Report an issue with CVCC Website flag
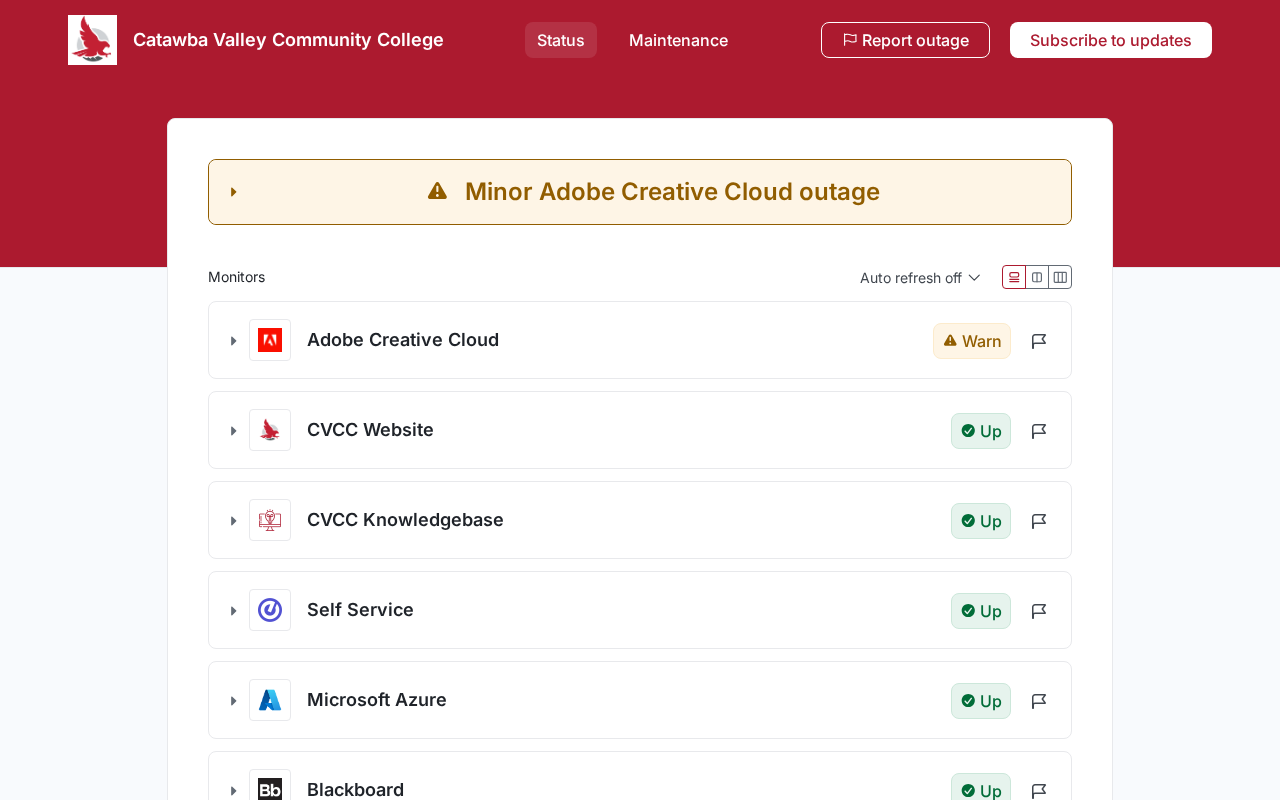 click(1039, 431)
